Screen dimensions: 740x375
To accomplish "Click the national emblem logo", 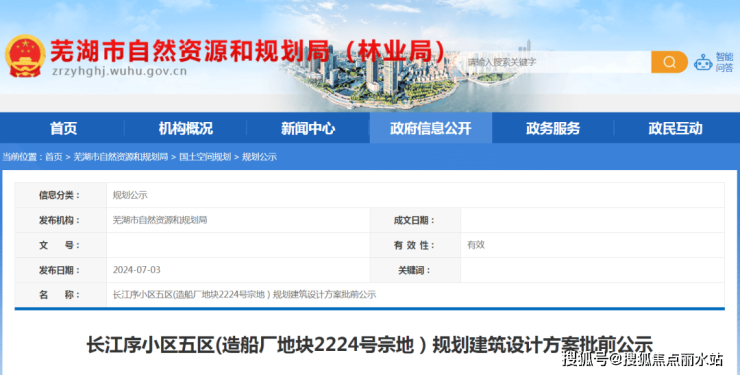I will point(25,56).
